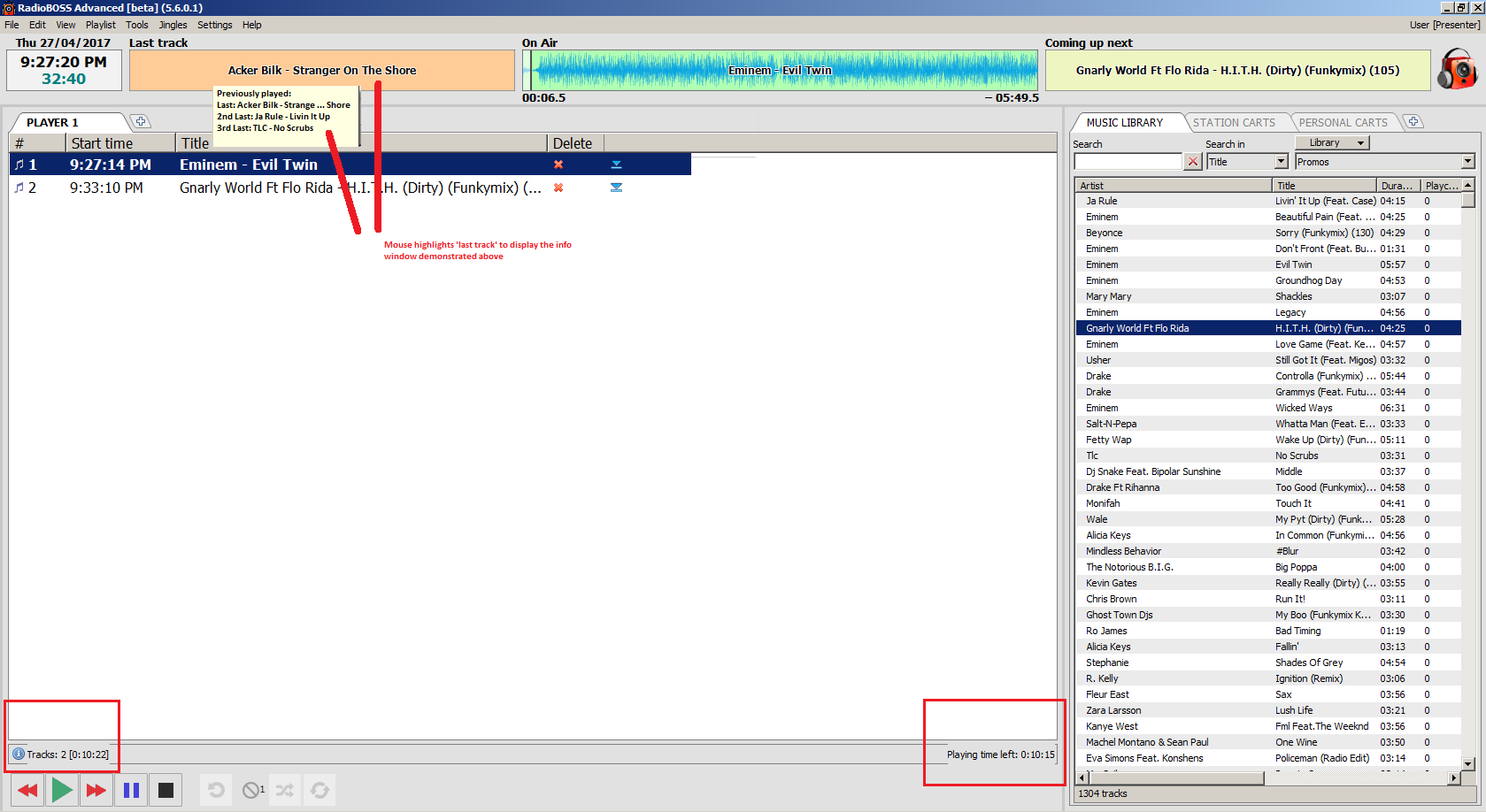The image size is (1486, 812).
Task: Click the music note icon on playlist row 2
Action: point(19,188)
